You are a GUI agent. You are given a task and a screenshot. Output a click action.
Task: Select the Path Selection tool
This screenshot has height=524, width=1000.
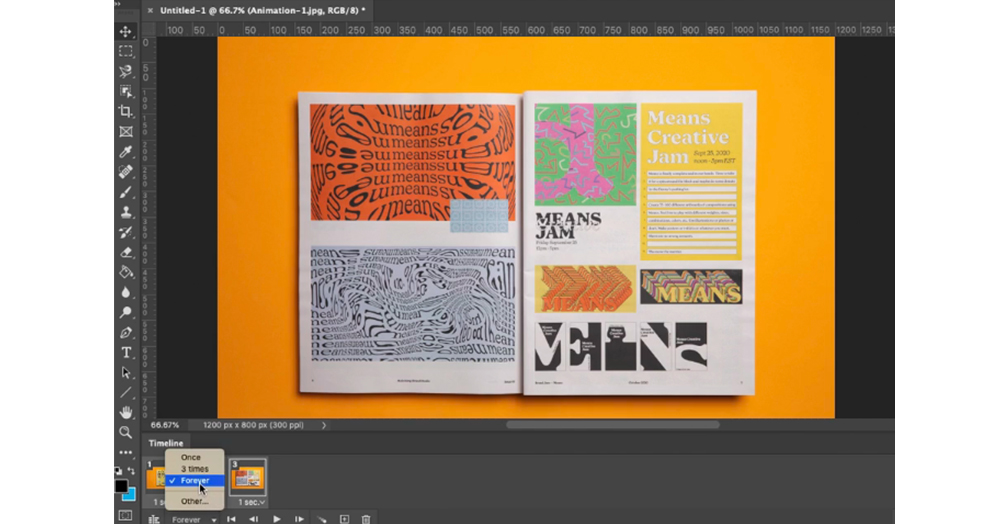[126, 373]
